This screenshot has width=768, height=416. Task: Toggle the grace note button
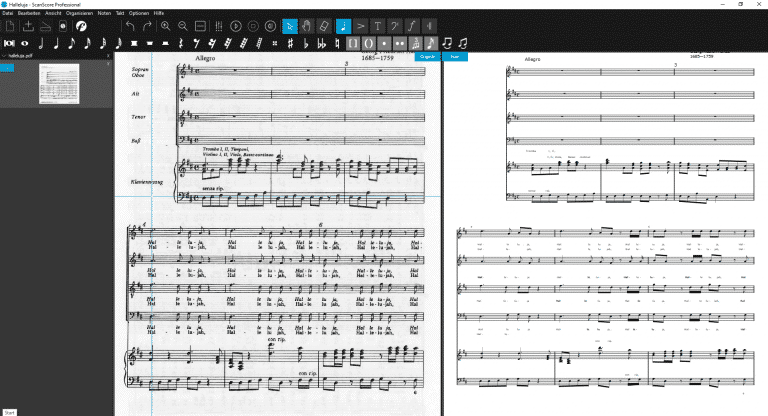[431, 44]
